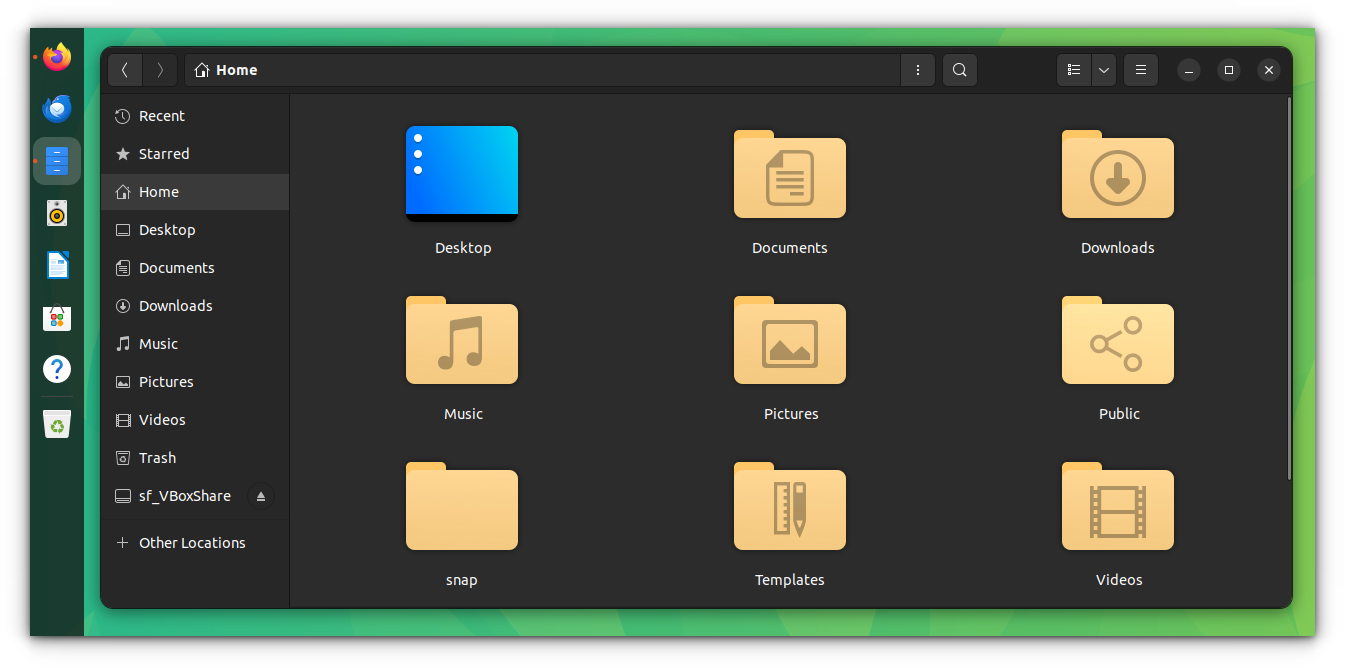This screenshot has height=668, width=1345.
Task: Open the snap folder thumbnail
Action: coord(461,507)
